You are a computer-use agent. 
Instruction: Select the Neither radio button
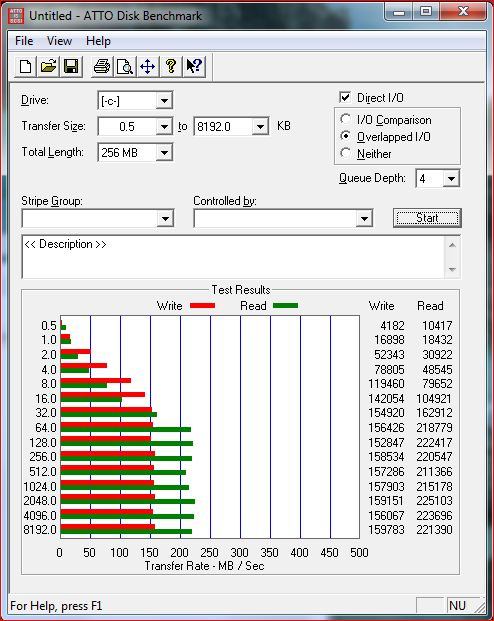click(345, 153)
